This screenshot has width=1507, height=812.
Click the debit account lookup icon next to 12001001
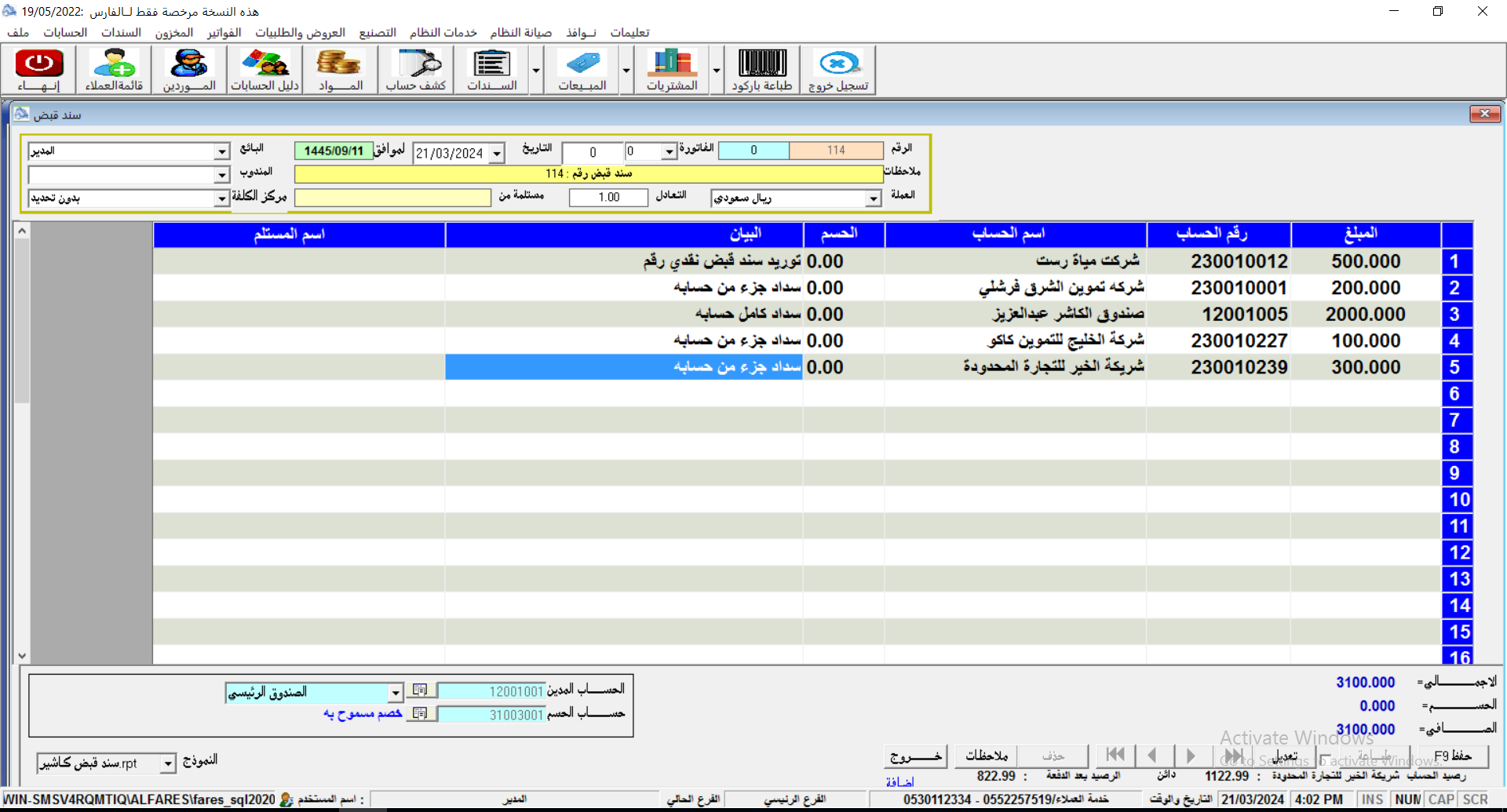pos(421,690)
